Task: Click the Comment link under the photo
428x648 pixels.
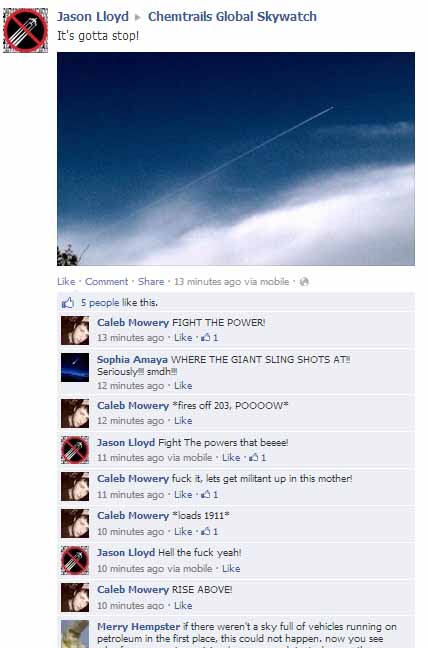Action: (x=107, y=281)
